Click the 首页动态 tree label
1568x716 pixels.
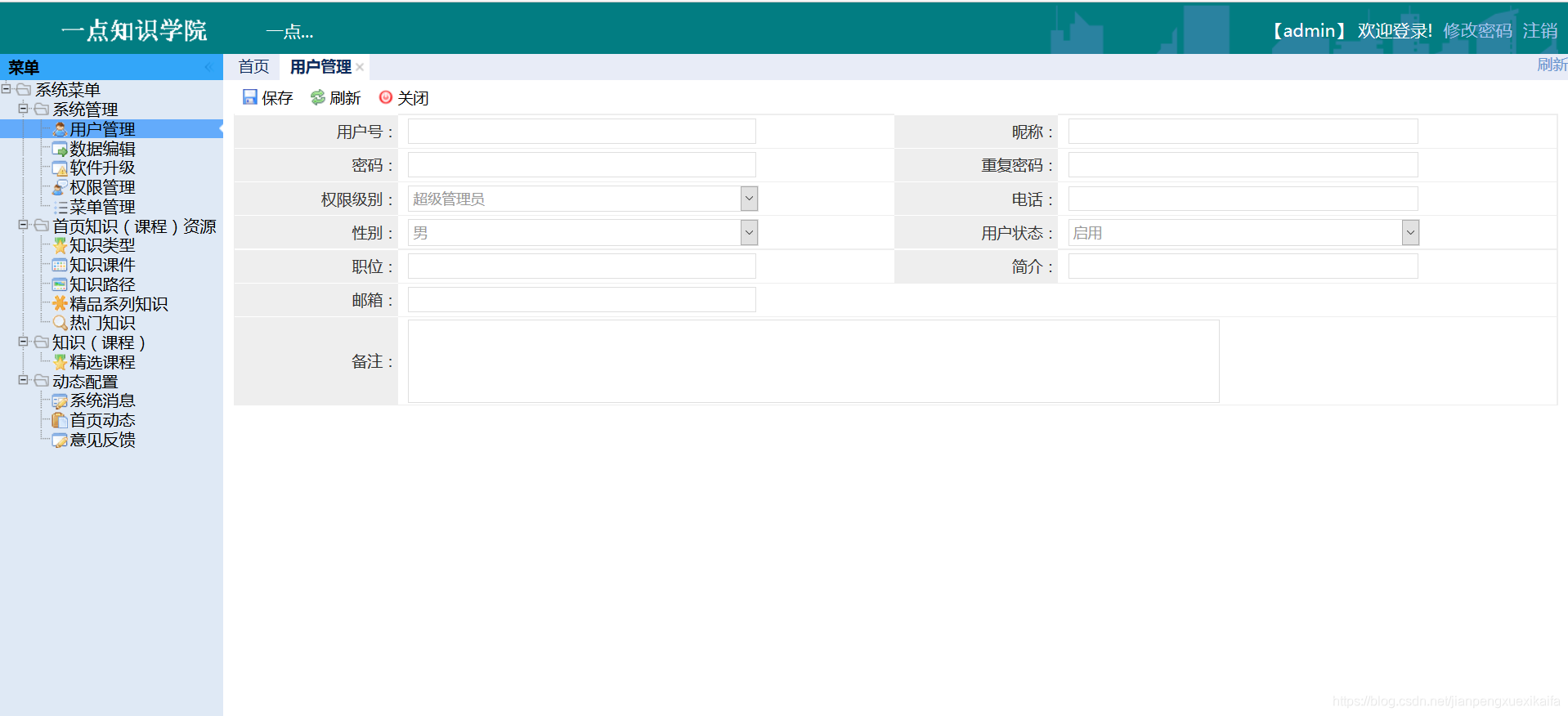[102, 420]
